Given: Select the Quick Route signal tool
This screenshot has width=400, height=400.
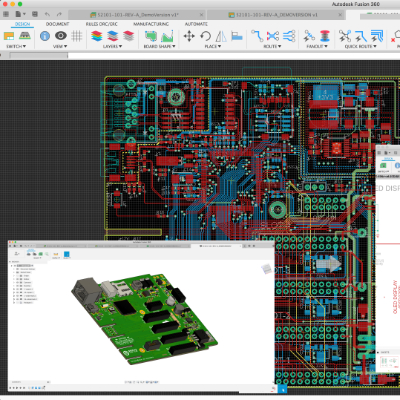Looking at the screenshot, I should pos(361,36).
